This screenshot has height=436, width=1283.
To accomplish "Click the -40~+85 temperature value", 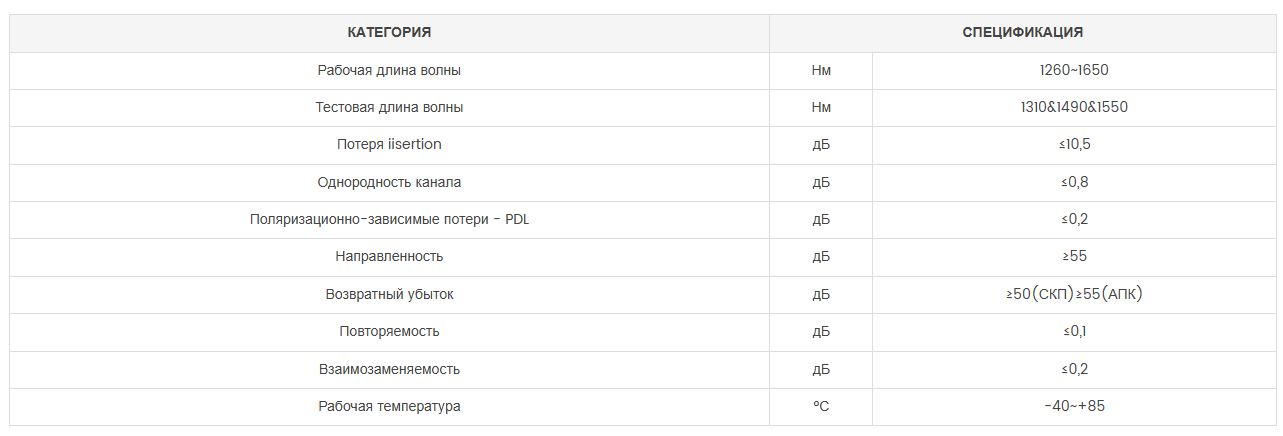I will (x=1074, y=407).
